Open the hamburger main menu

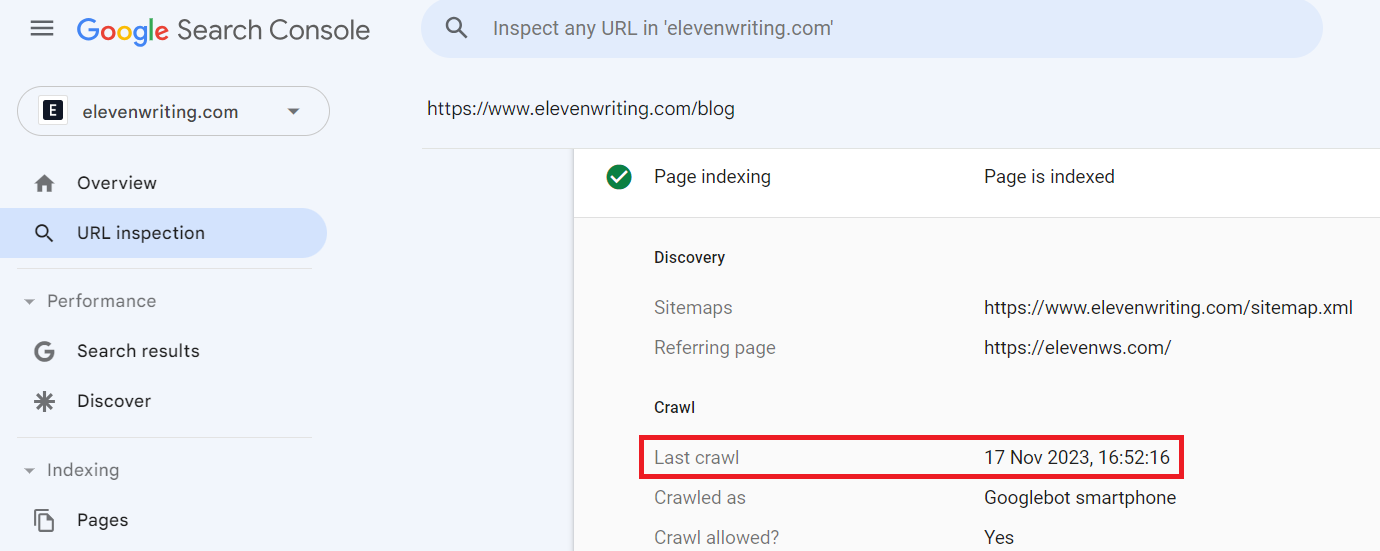point(42,28)
